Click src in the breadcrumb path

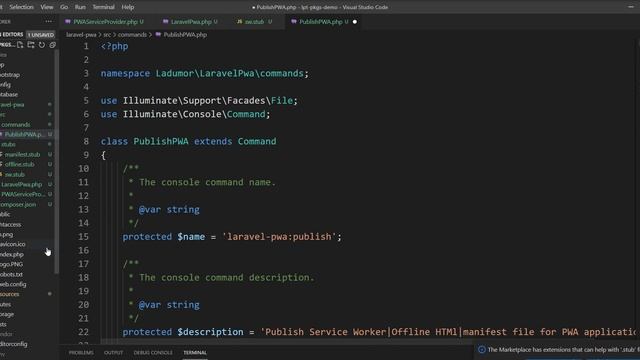(107, 35)
